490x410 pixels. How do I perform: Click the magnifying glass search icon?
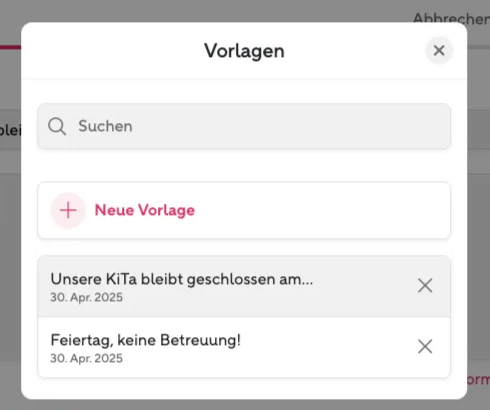(57, 126)
